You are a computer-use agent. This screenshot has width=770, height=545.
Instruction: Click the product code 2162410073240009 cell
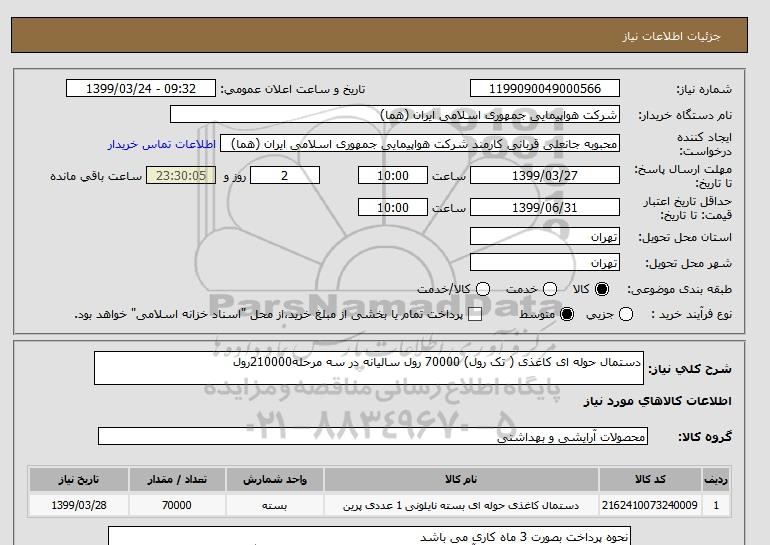650,505
